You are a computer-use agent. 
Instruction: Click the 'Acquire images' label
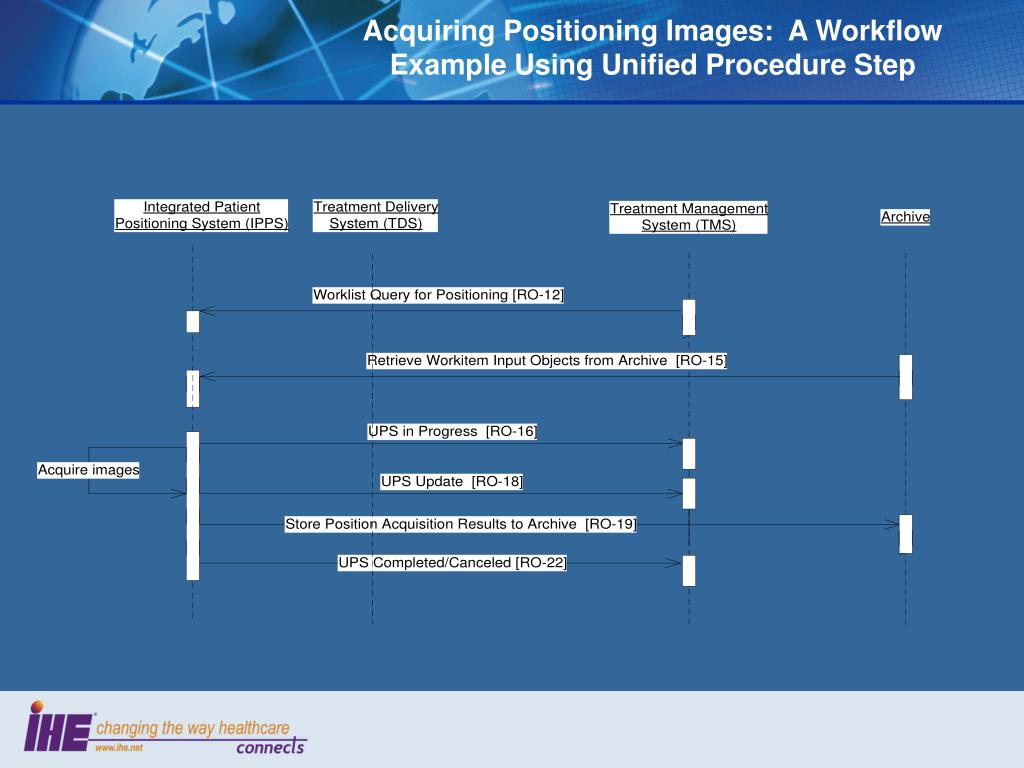[x=88, y=470]
